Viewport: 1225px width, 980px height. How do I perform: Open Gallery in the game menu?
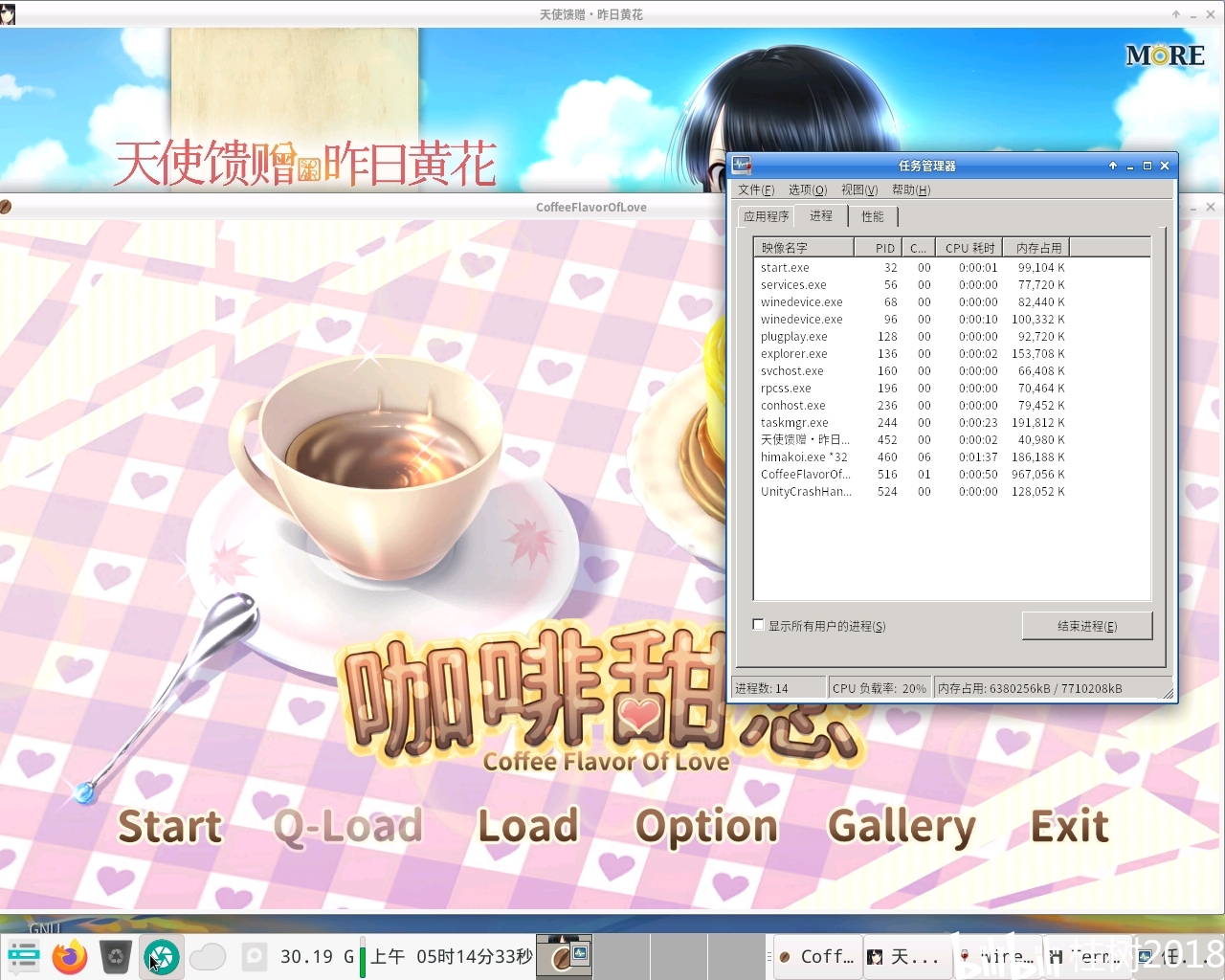pos(902,828)
